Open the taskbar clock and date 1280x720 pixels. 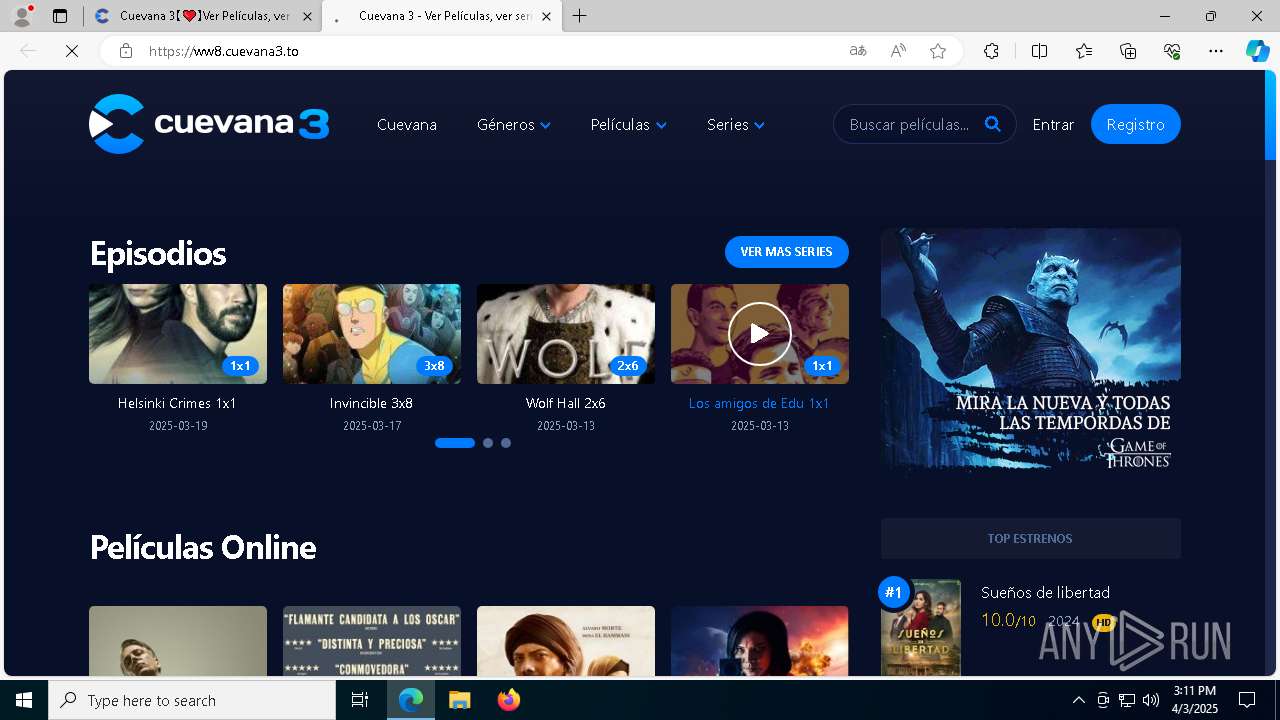1195,700
